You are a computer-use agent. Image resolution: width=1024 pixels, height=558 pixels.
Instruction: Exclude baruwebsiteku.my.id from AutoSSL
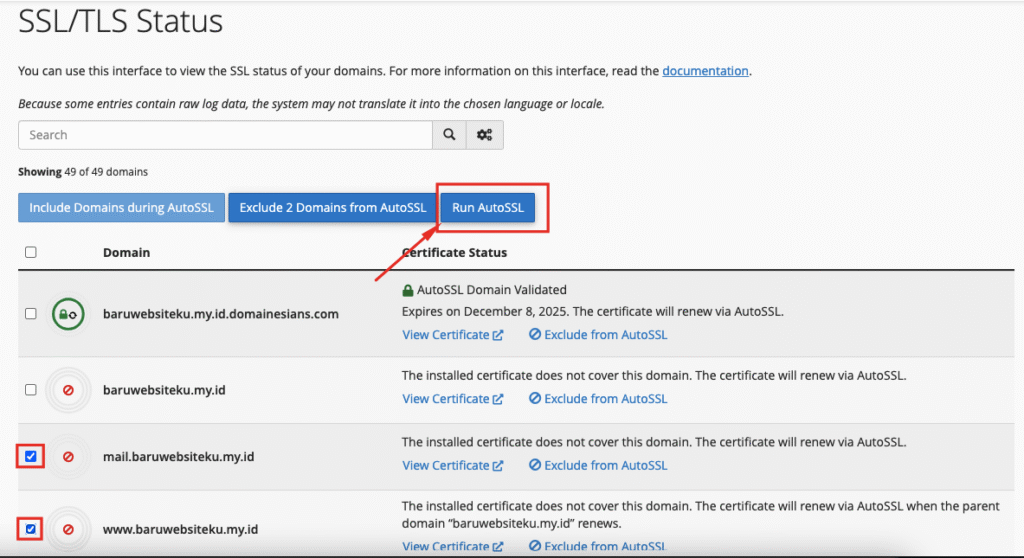coord(598,399)
